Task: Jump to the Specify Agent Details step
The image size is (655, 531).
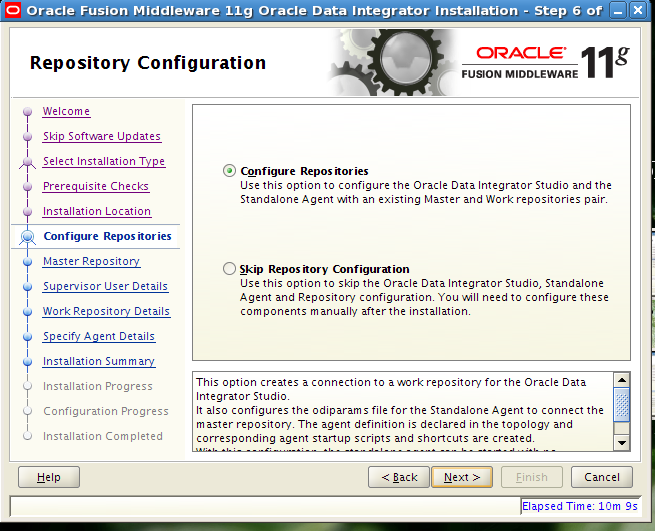Action: (99, 336)
